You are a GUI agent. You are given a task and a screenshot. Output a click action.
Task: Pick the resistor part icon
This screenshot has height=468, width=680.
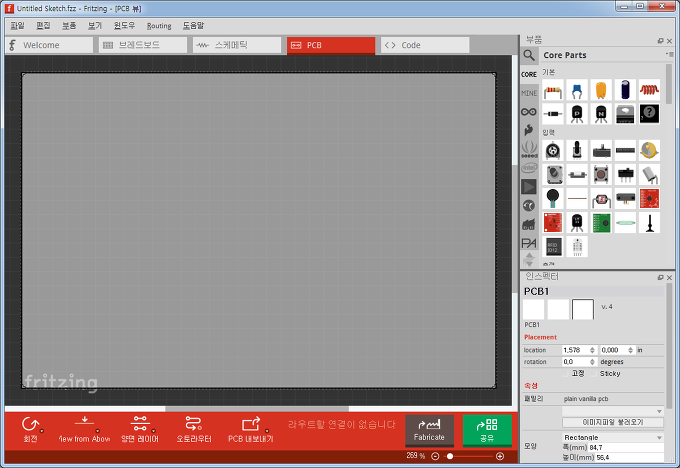click(x=553, y=90)
